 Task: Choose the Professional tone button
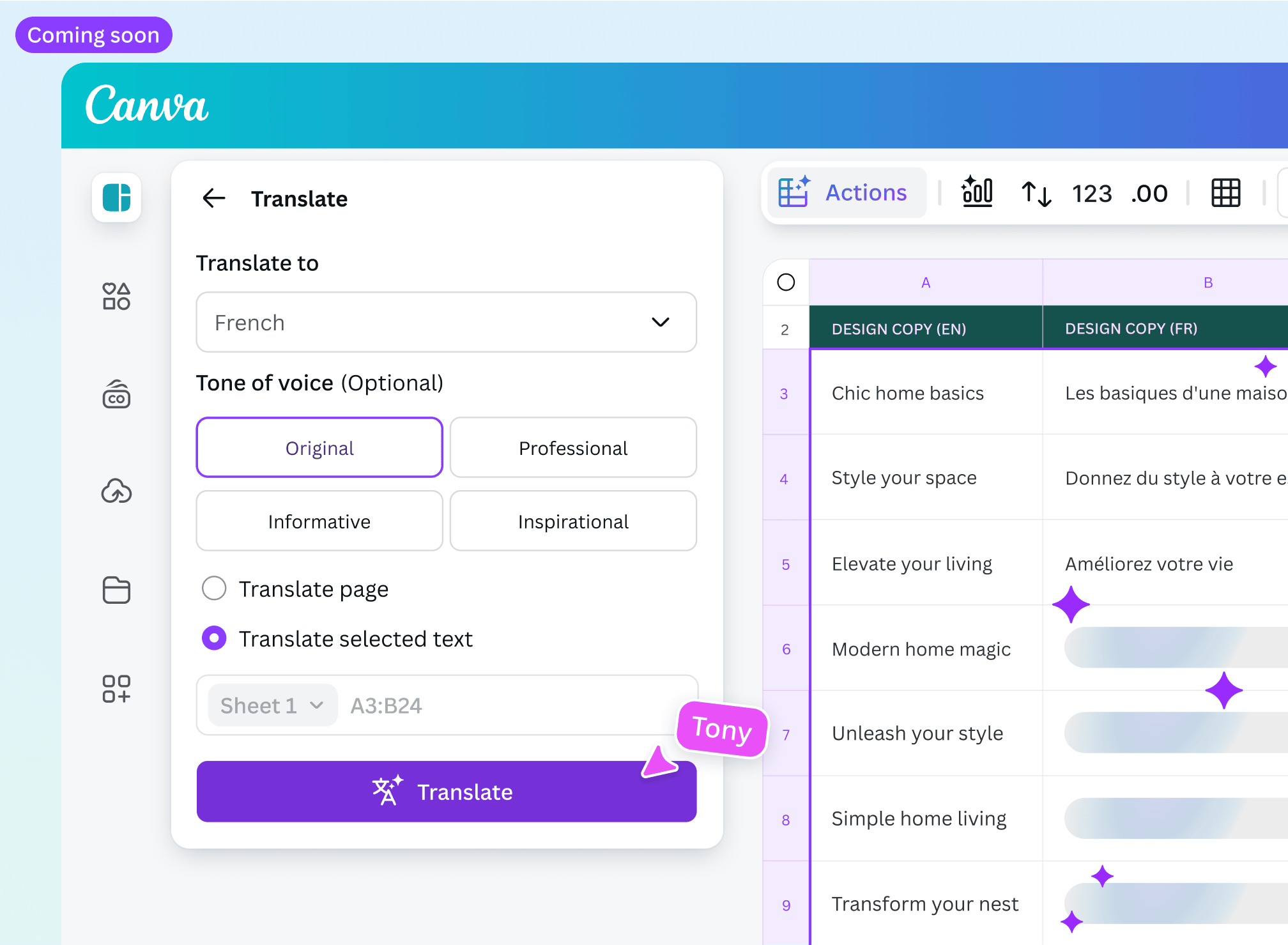click(573, 448)
